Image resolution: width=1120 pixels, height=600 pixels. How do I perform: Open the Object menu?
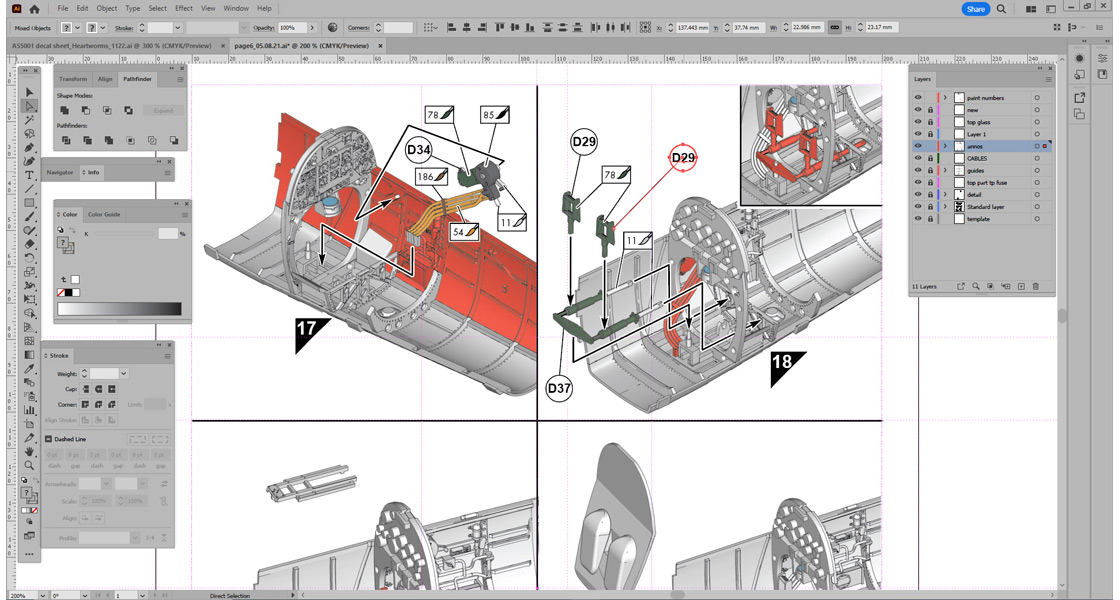pos(107,8)
